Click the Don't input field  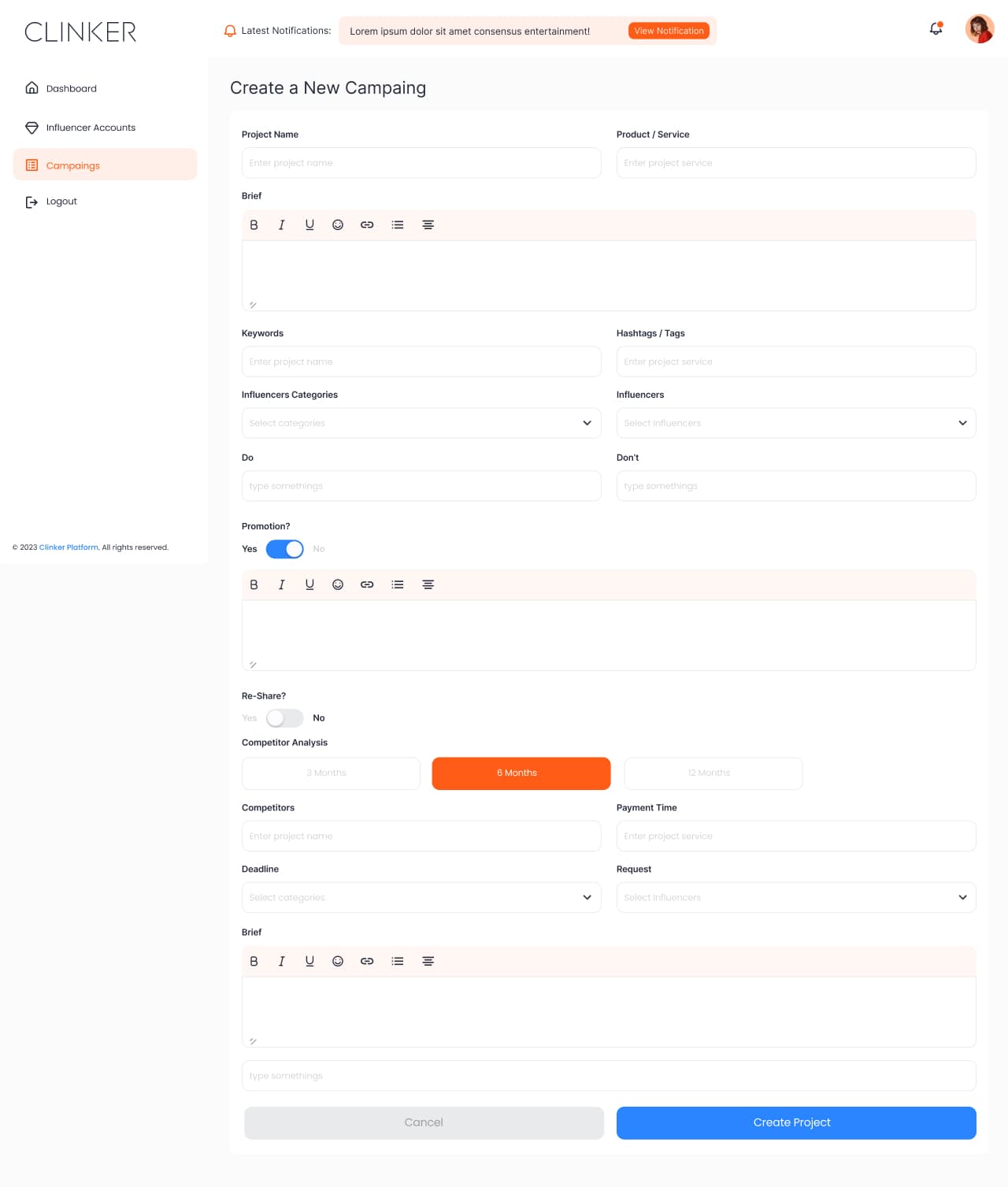point(796,486)
